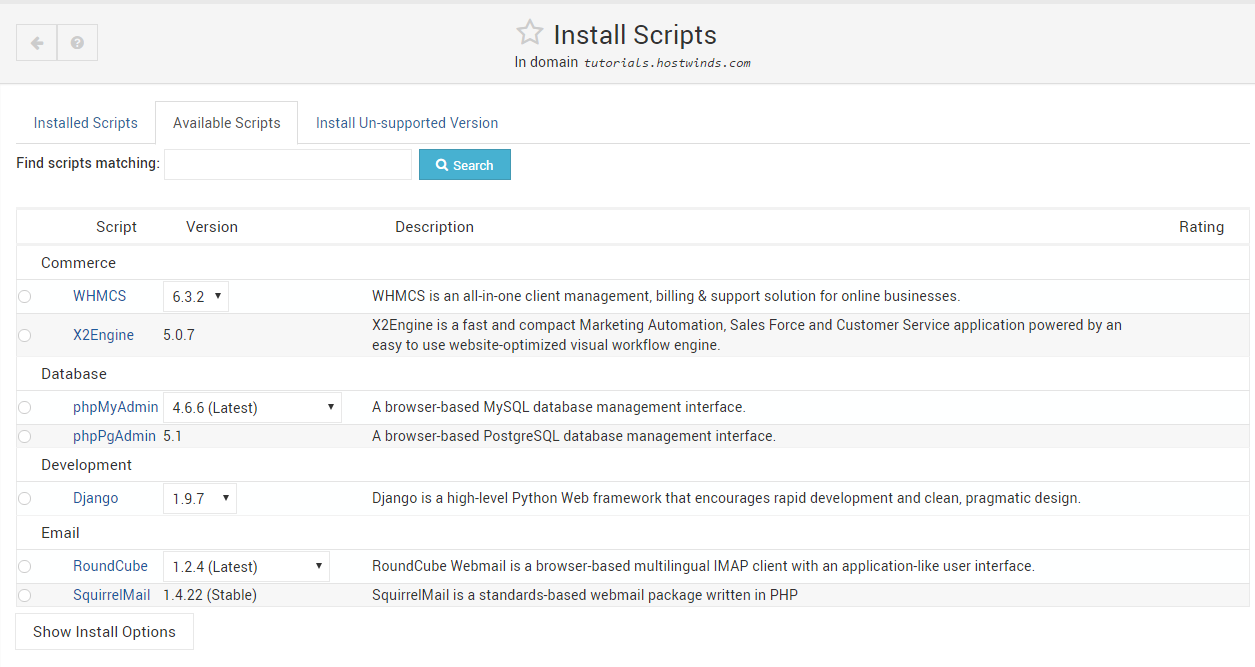
Task: Choose the phpMyAdmin radio button
Action: coord(24,407)
